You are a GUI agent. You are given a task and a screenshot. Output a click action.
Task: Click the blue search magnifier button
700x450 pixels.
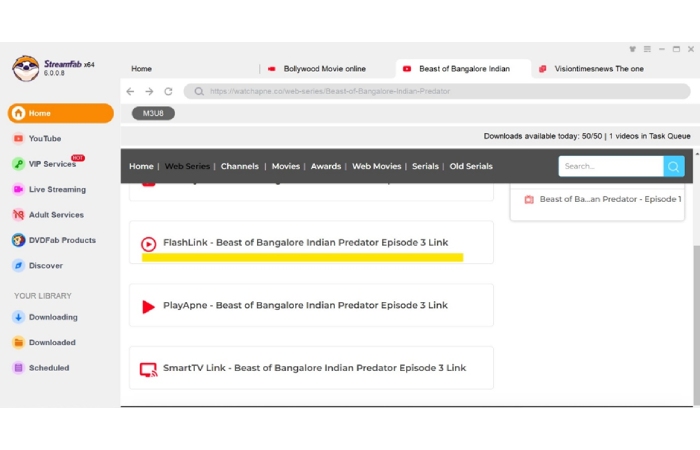click(674, 167)
